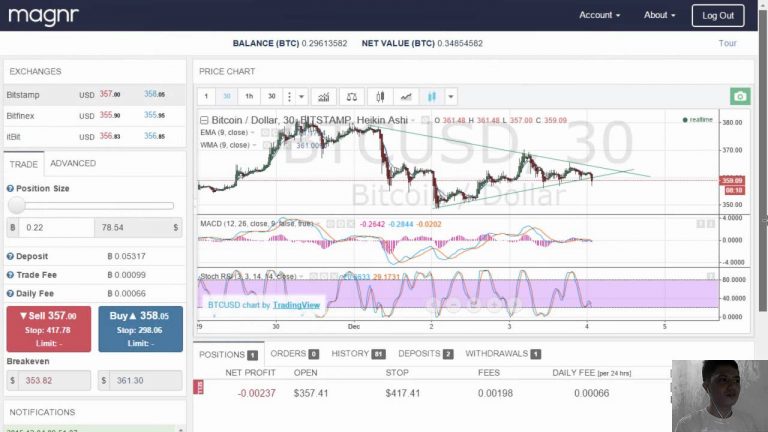Click the 359.09 current price axis label
The height and width of the screenshot is (432, 768).
click(732, 181)
